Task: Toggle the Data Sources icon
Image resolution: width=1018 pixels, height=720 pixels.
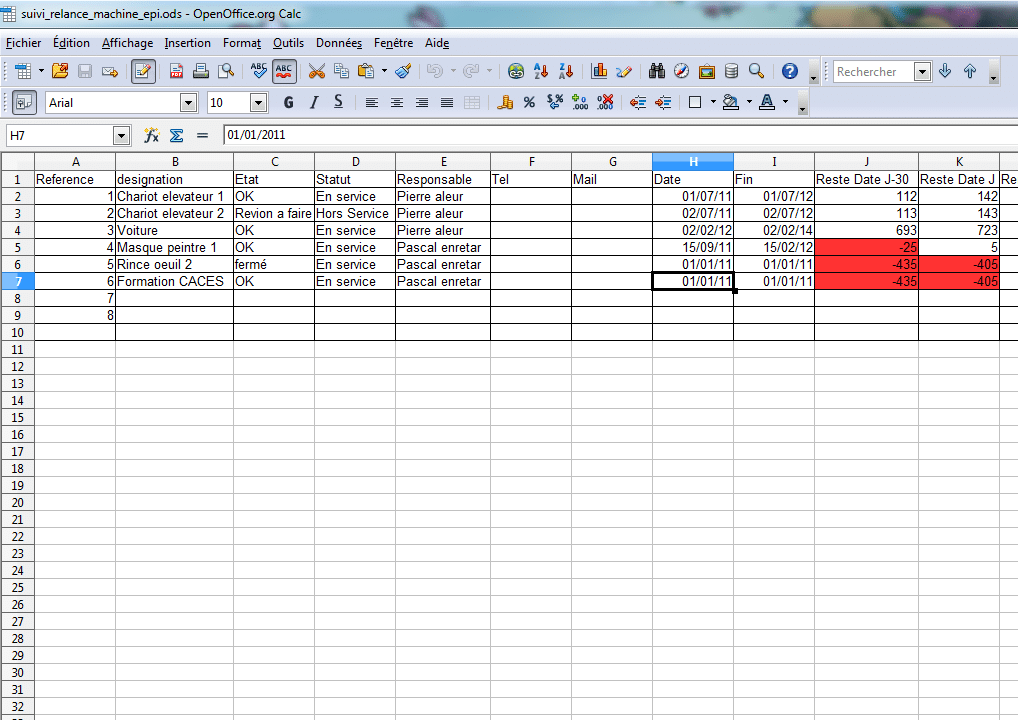Action: point(731,71)
